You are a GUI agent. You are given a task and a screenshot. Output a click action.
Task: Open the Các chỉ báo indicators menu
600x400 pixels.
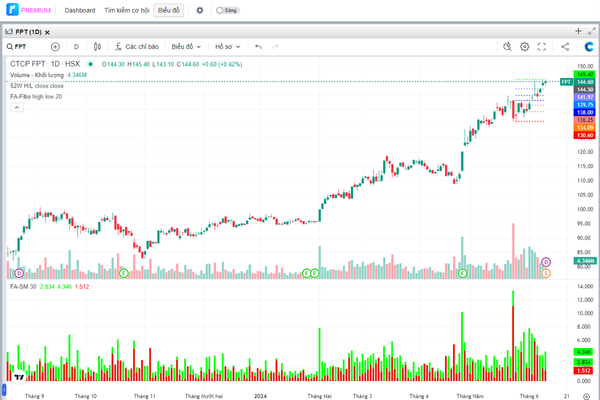pos(137,47)
